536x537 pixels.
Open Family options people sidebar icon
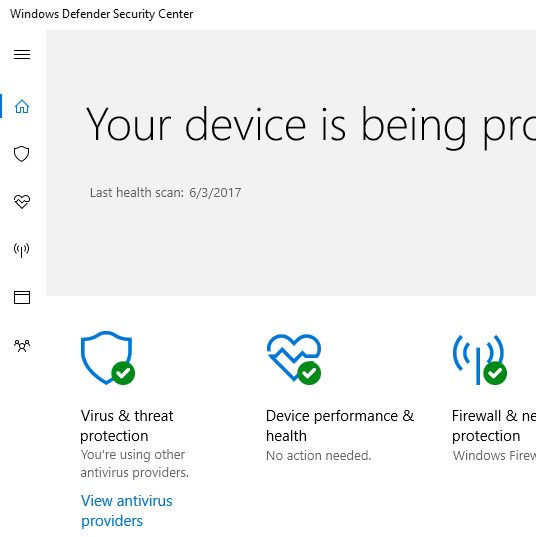pos(22,346)
